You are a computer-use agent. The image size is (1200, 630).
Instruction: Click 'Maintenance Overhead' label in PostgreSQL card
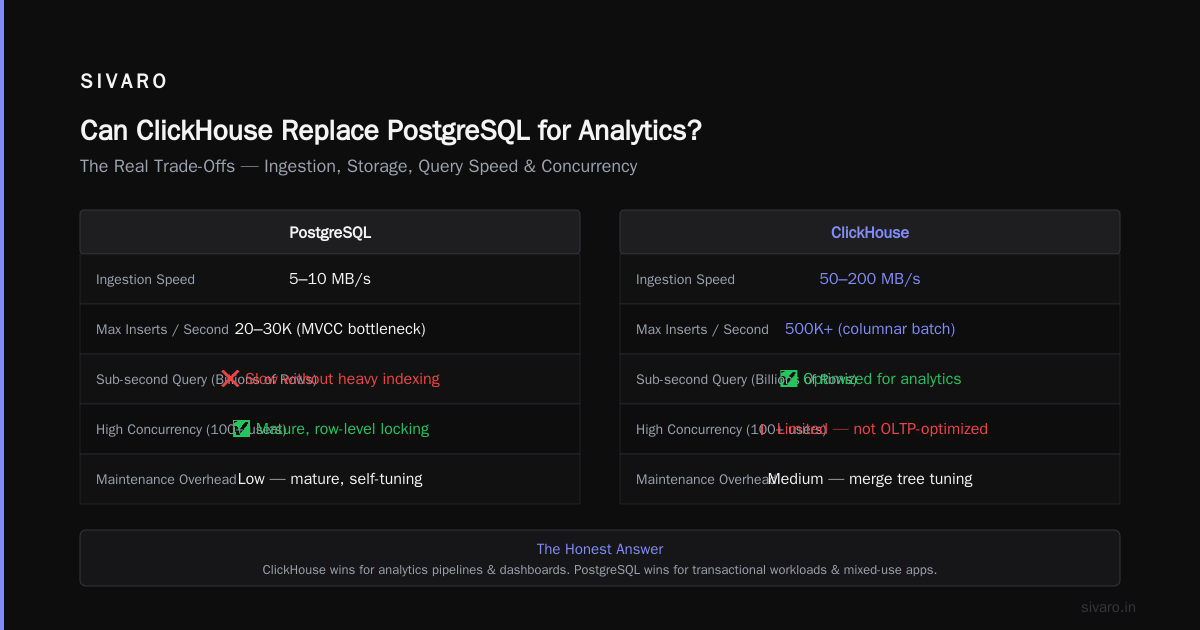tap(166, 480)
